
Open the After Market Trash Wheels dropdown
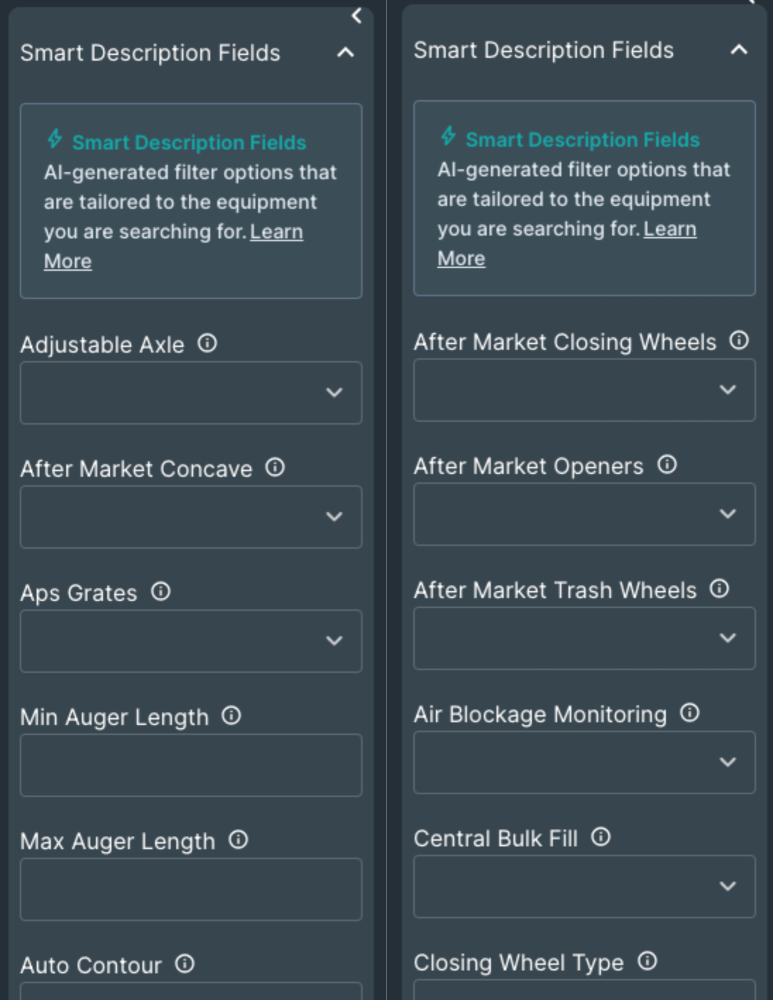tap(584, 638)
